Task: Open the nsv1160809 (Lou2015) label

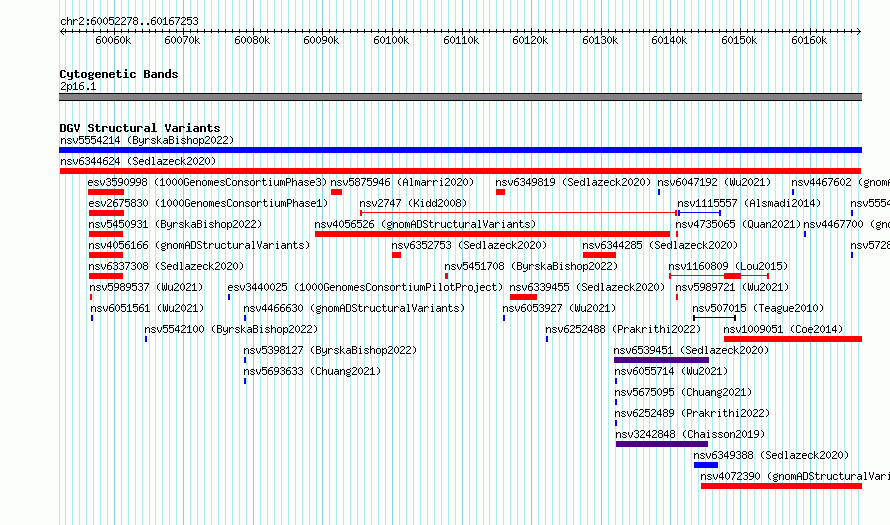Action: pos(728,266)
